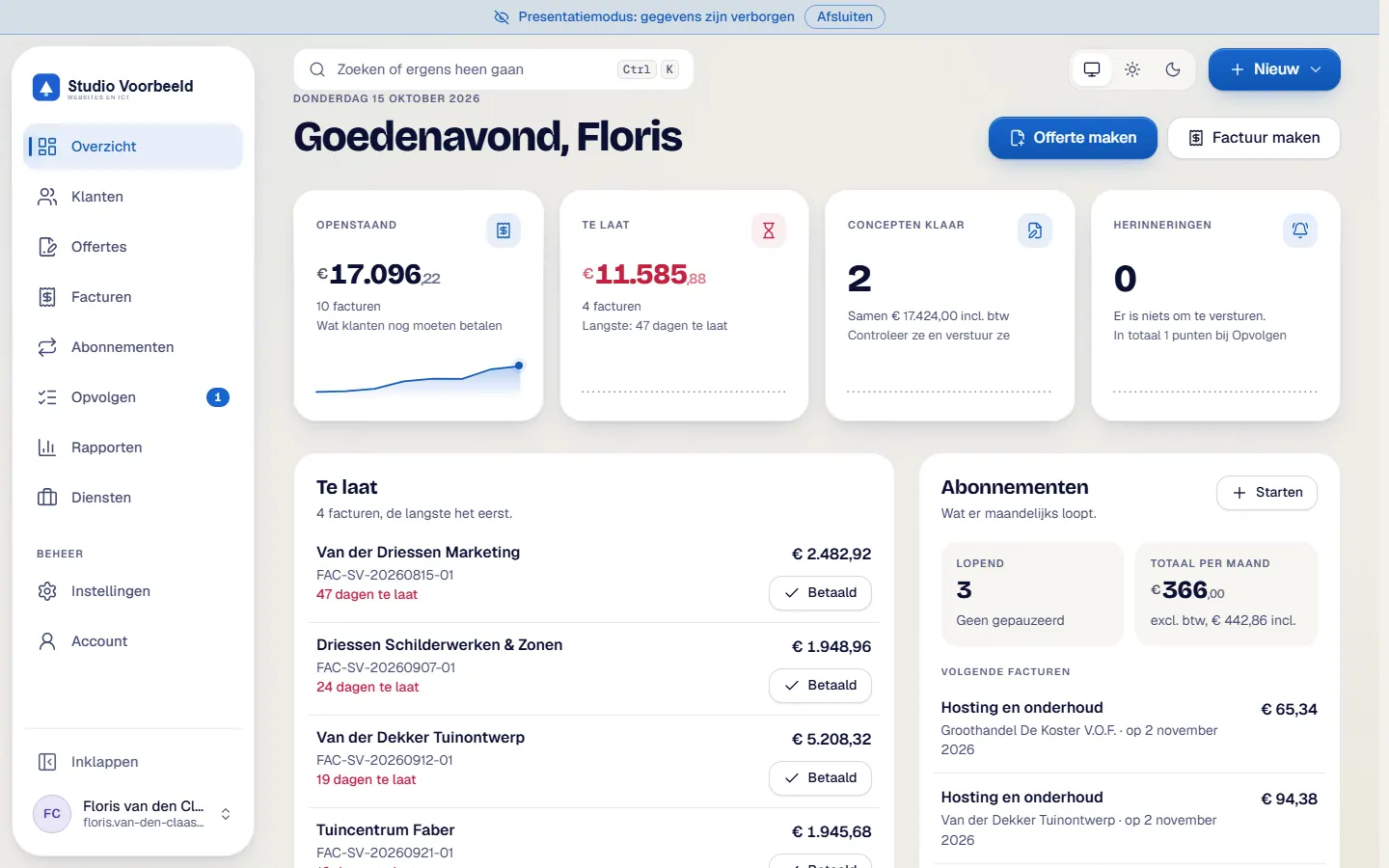Open Facturen from the sidebar
This screenshot has width=1389, height=868.
(133, 297)
